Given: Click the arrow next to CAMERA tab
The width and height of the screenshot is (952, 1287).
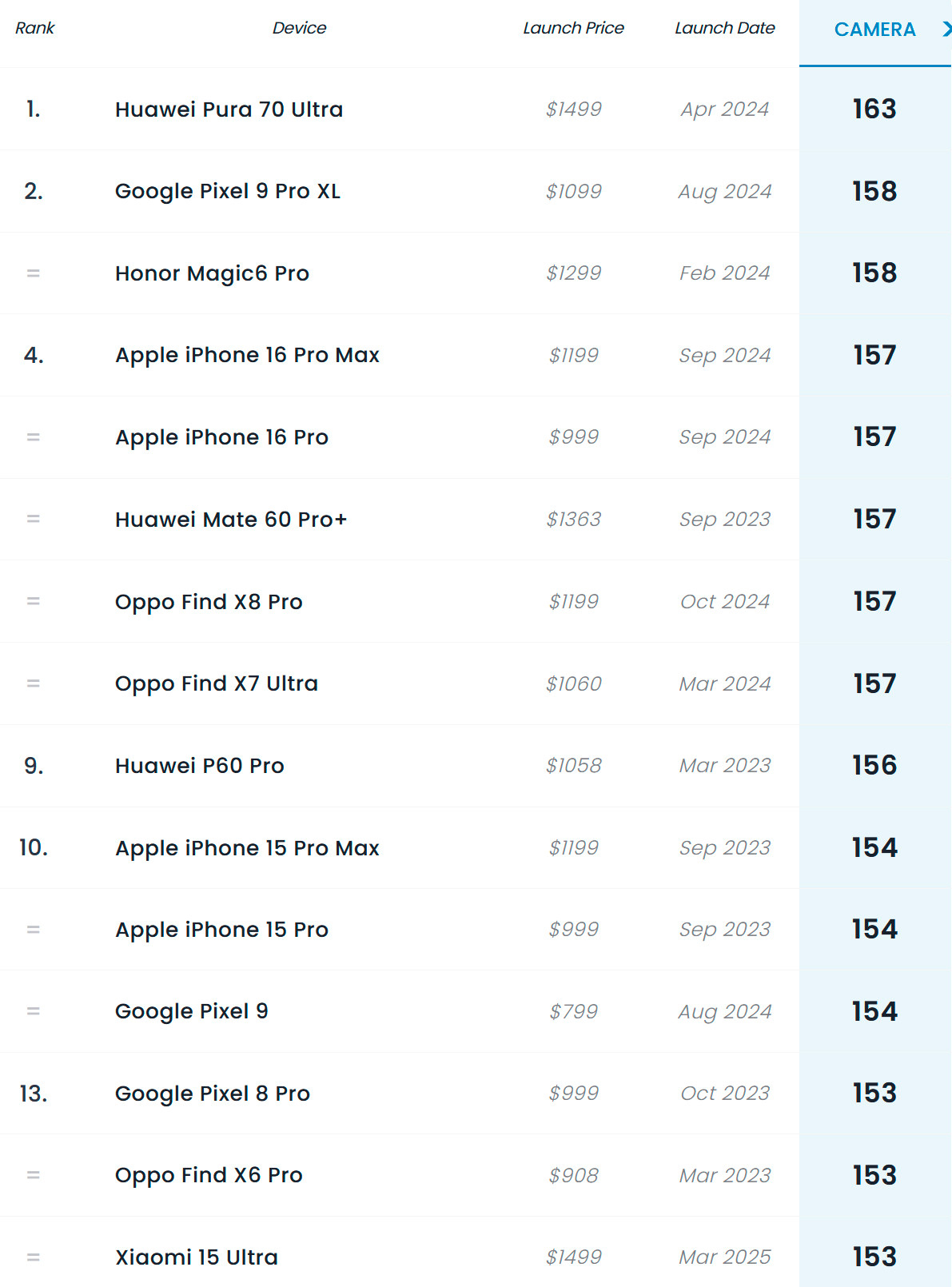Looking at the screenshot, I should (946, 30).
